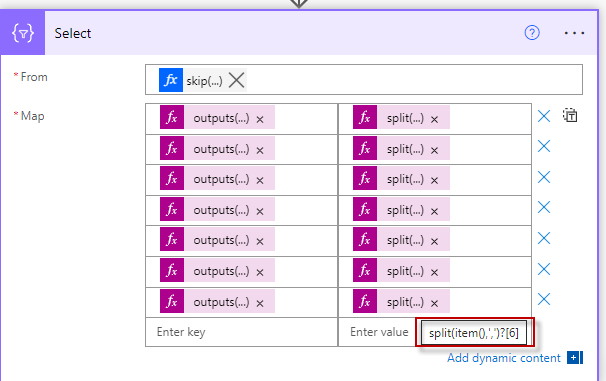Click the Select action filter icon
Screen dimensions: 606x381
[x=23, y=33]
